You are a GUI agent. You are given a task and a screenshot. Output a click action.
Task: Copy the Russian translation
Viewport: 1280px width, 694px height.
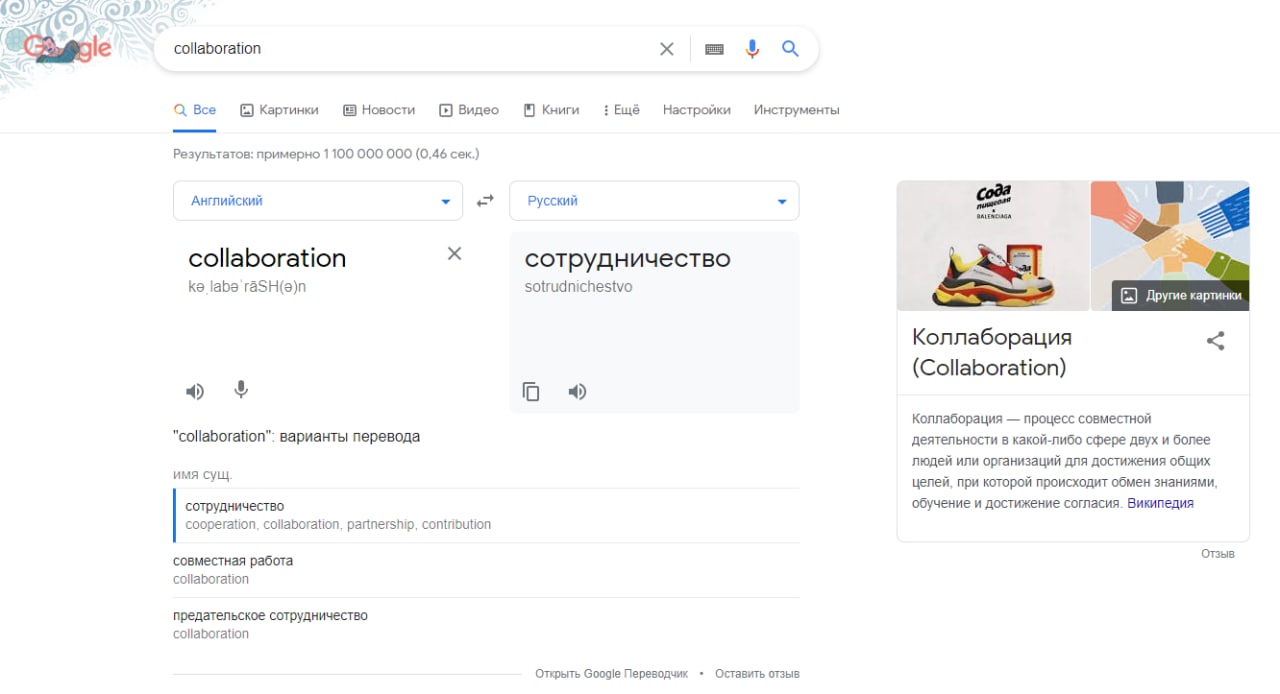[531, 392]
